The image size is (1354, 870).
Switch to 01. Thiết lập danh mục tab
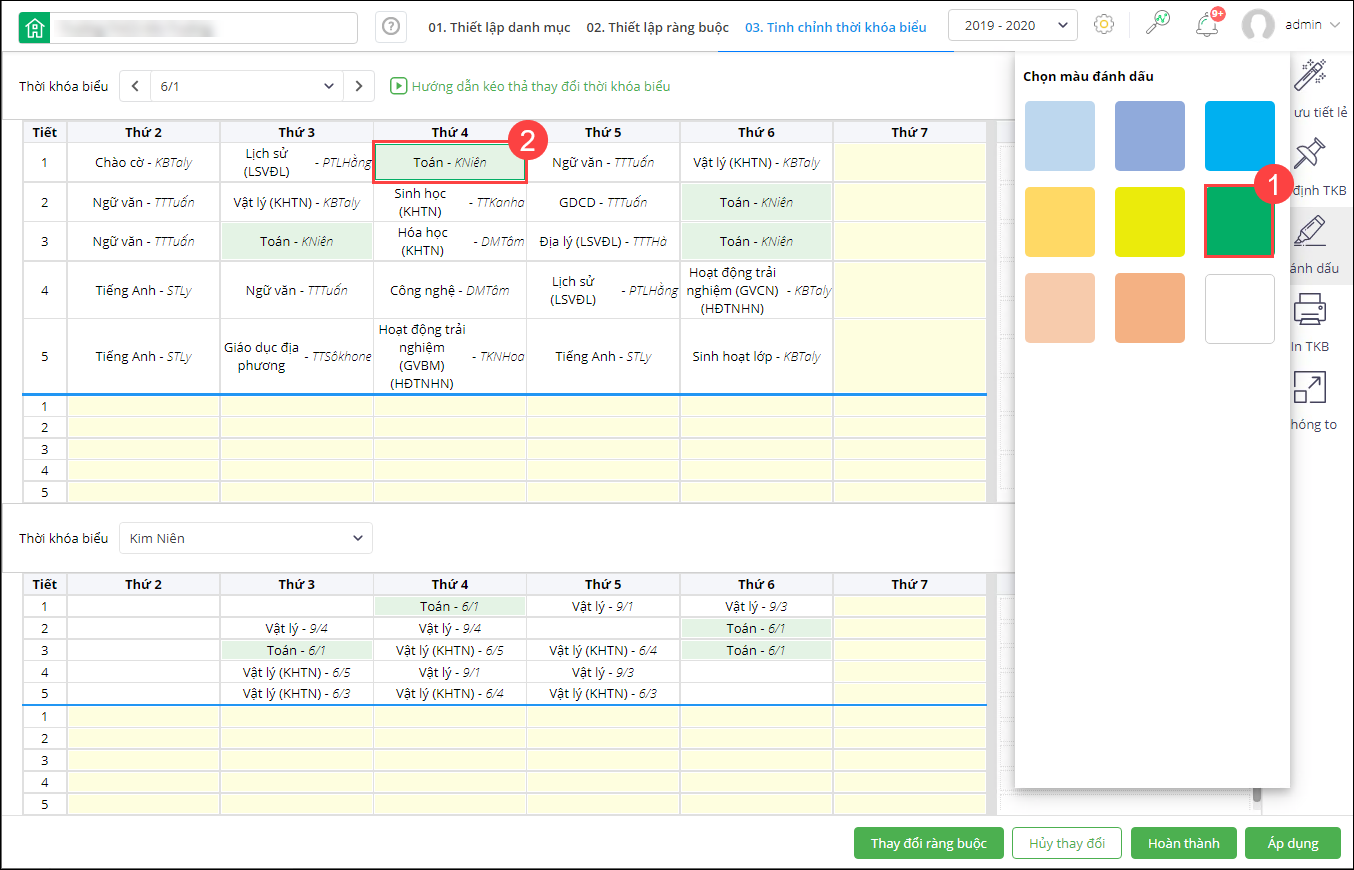[499, 27]
